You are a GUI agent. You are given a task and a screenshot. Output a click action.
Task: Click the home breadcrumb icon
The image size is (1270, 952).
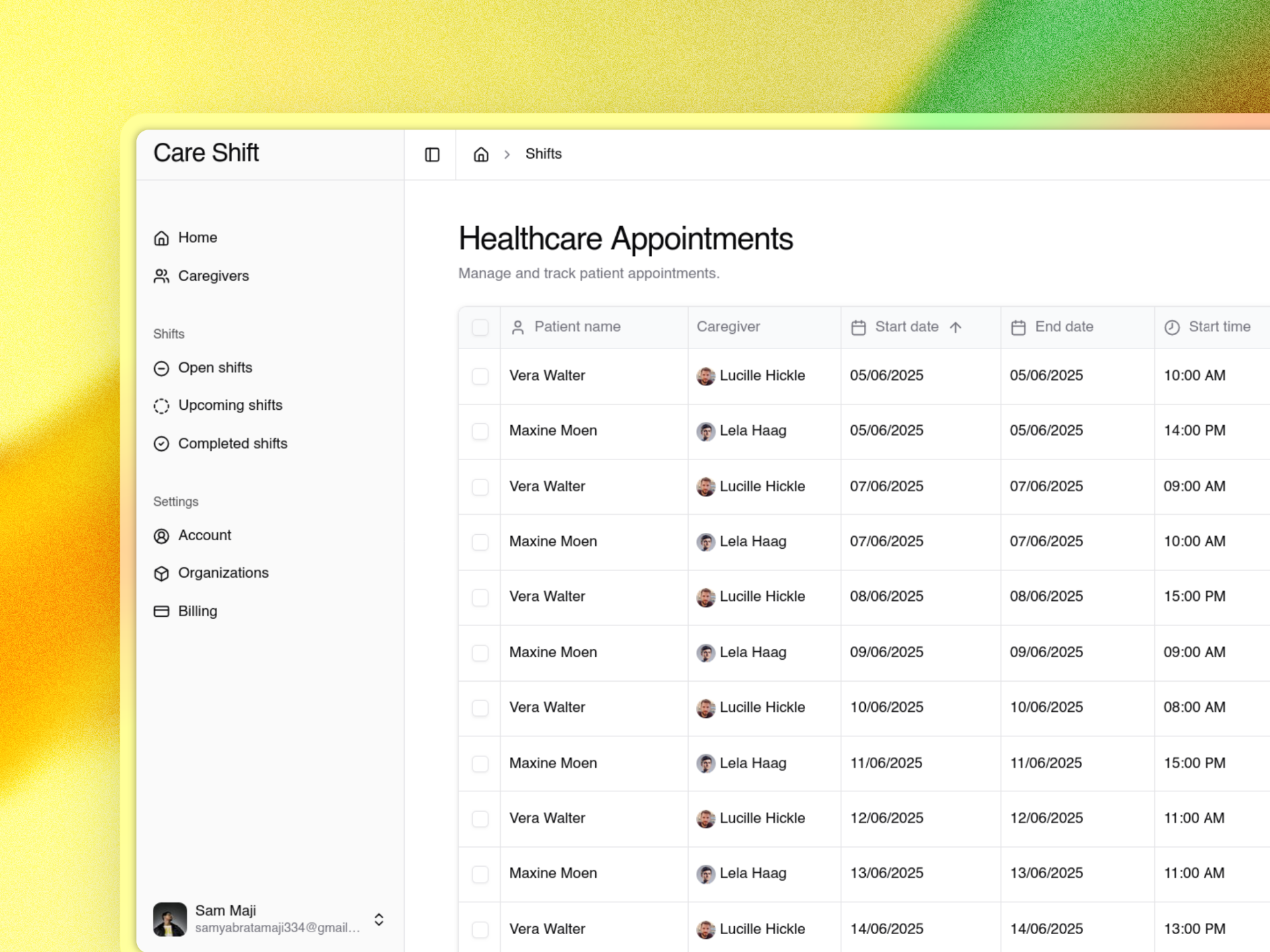point(481,155)
